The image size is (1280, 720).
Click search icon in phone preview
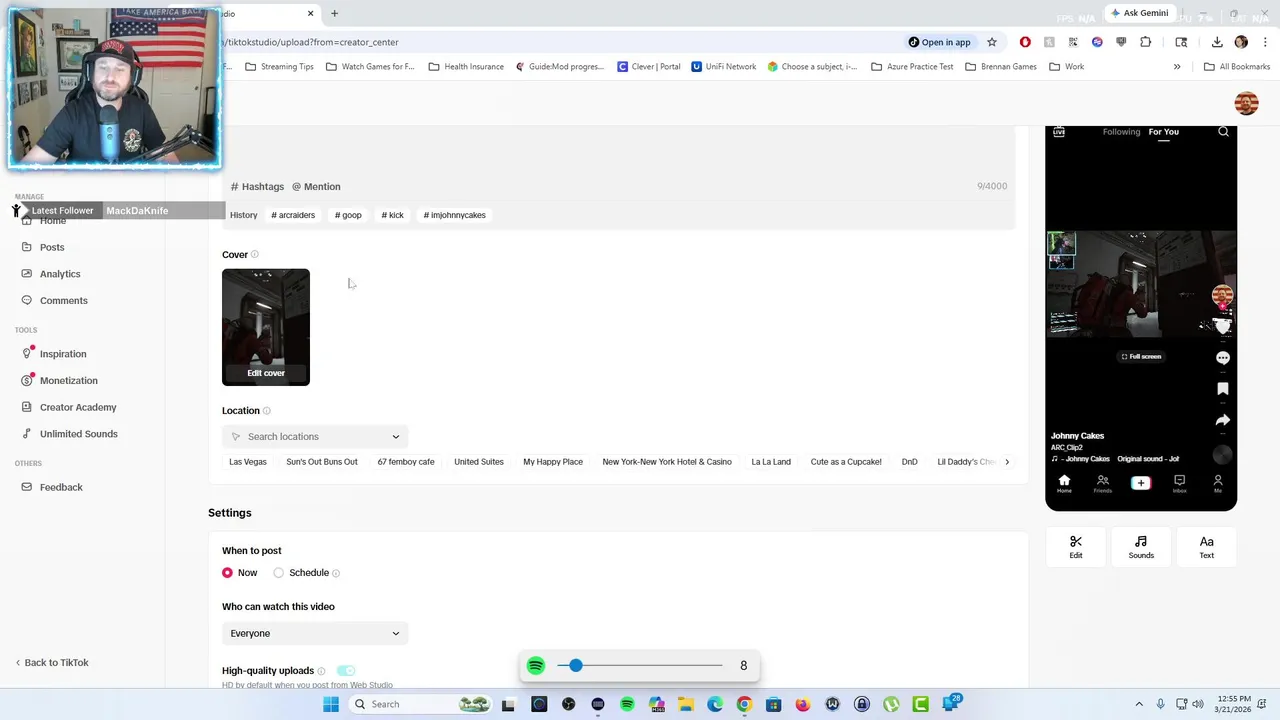(1223, 132)
